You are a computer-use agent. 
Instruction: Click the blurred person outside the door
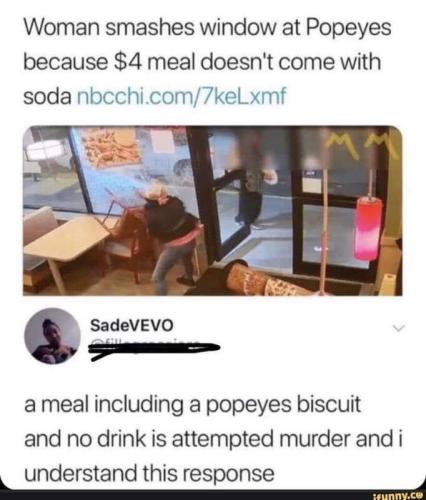[x=255, y=178]
